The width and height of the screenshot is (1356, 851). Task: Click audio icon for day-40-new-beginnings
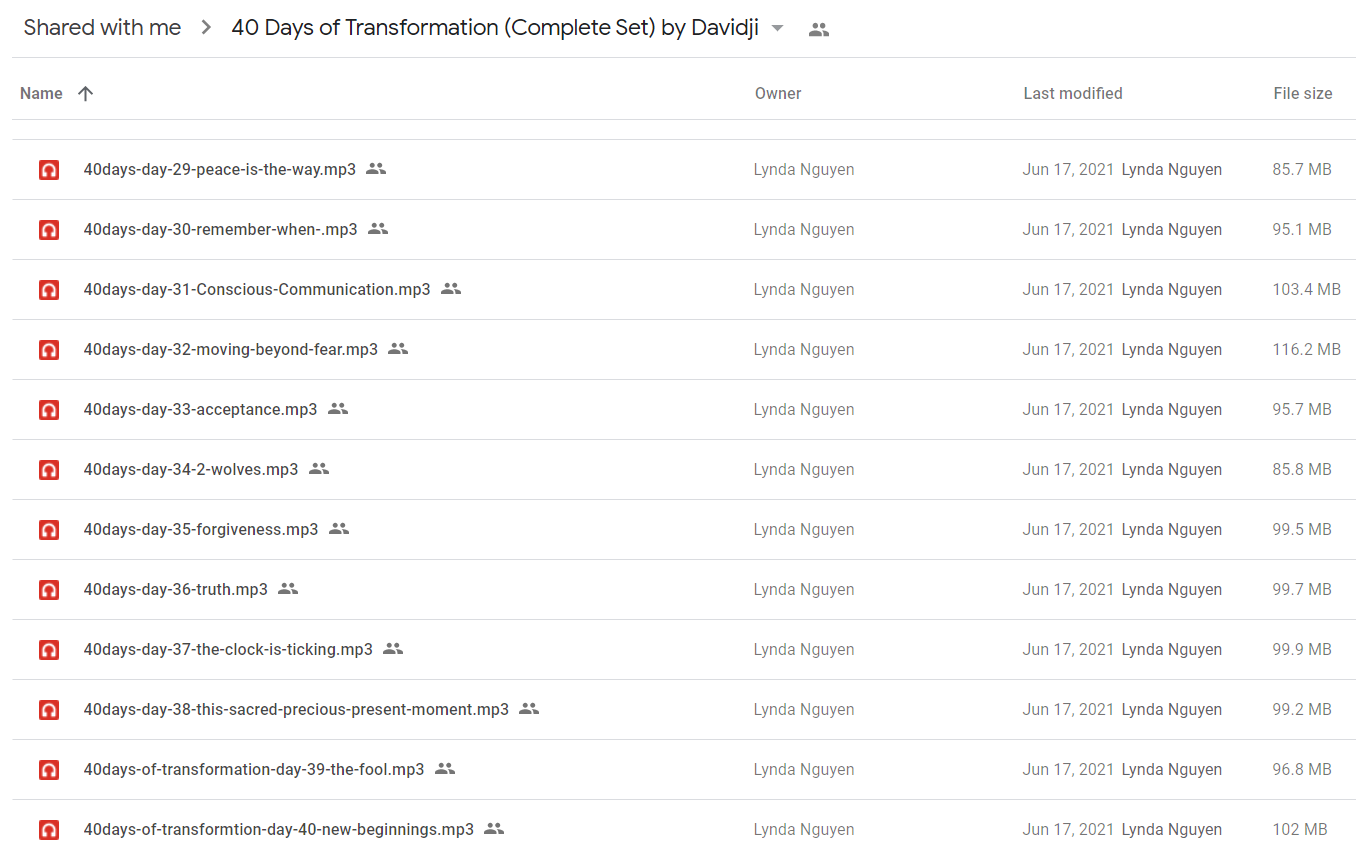click(x=49, y=830)
